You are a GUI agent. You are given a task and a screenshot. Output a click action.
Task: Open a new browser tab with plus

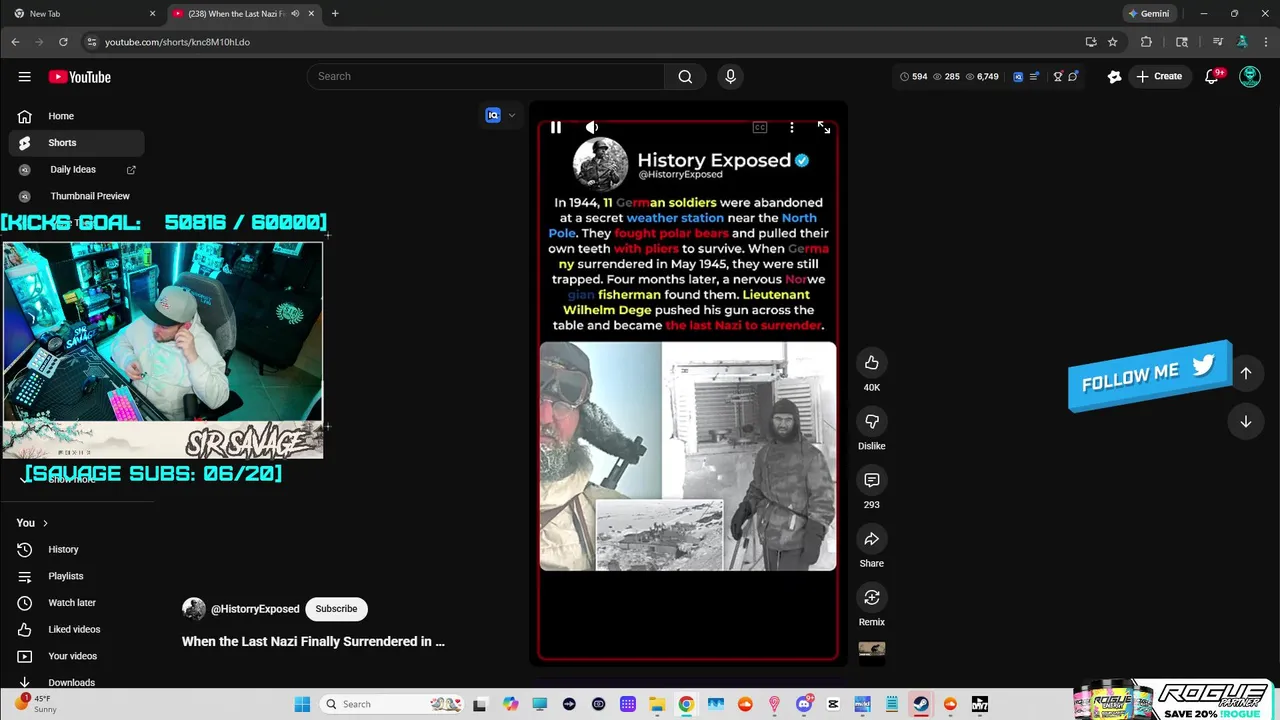pyautogui.click(x=335, y=14)
